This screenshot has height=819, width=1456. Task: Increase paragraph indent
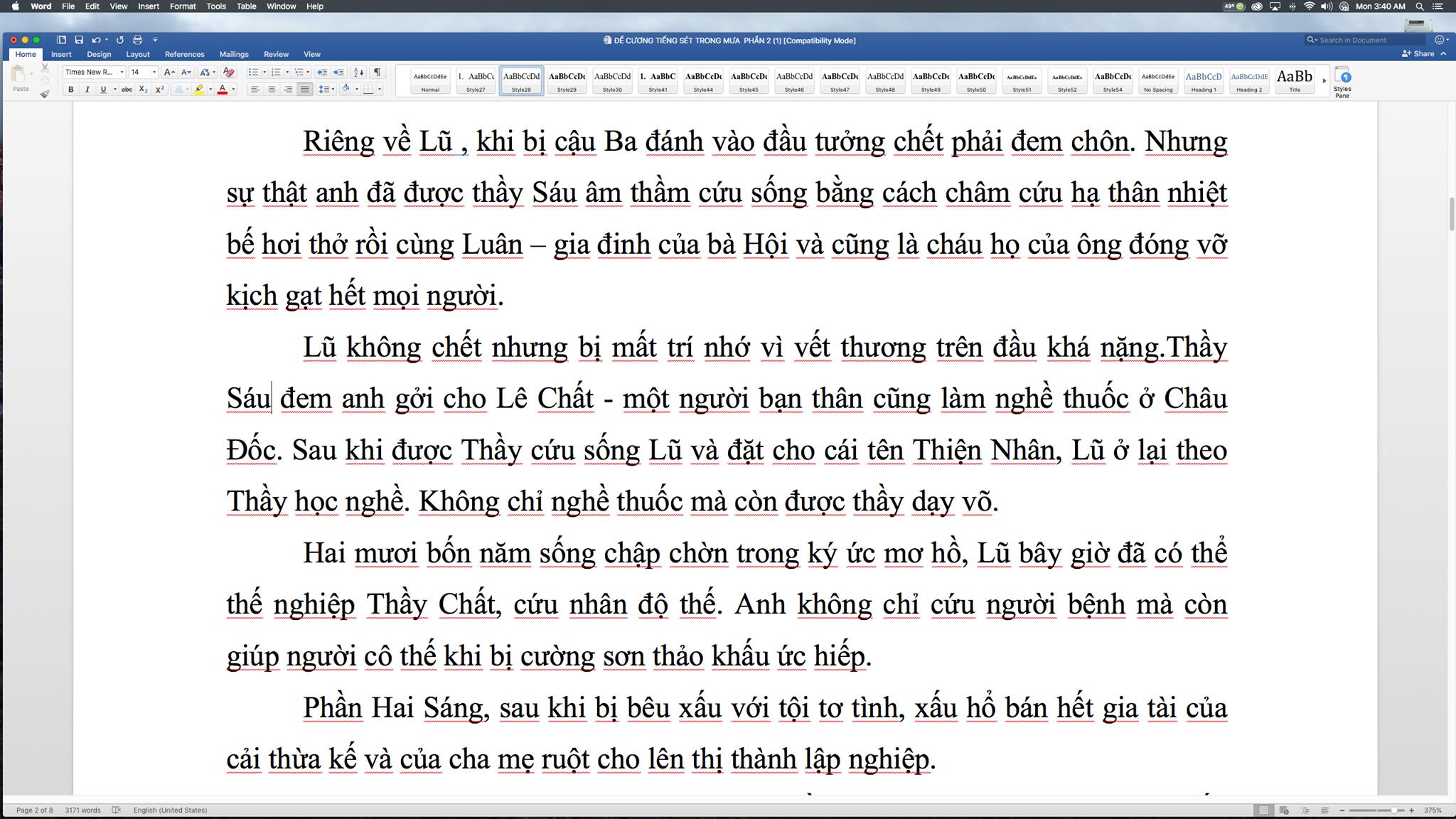point(338,72)
